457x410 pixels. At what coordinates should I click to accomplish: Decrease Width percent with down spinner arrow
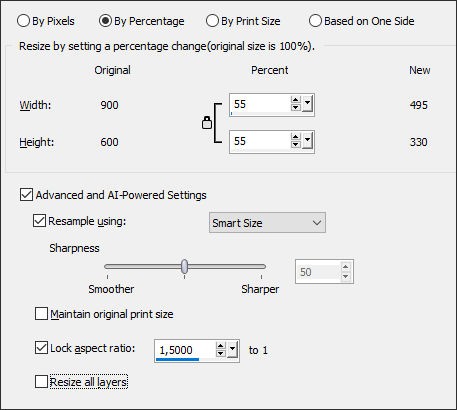coord(295,108)
